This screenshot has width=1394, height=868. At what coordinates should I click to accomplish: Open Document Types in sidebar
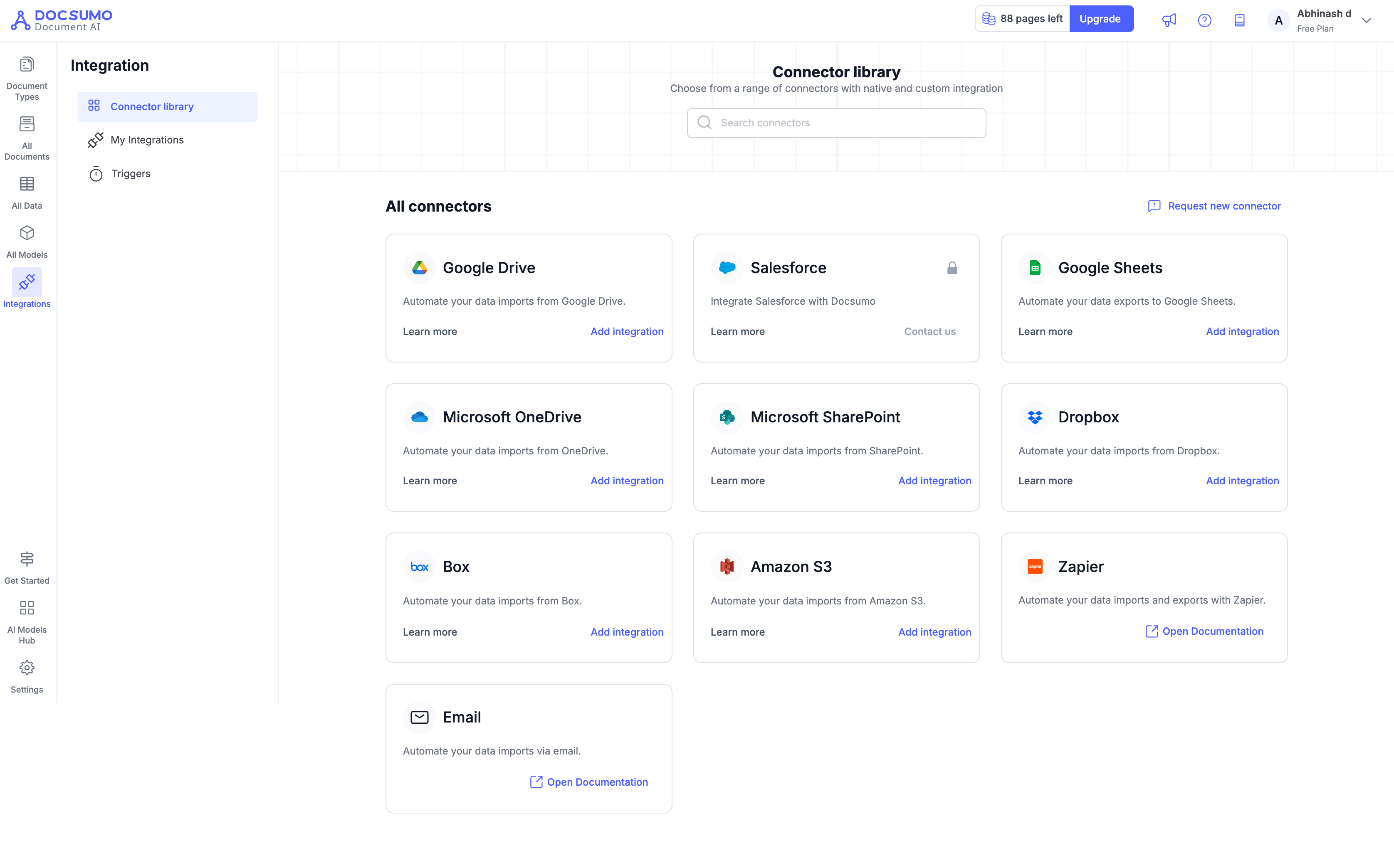click(x=27, y=79)
